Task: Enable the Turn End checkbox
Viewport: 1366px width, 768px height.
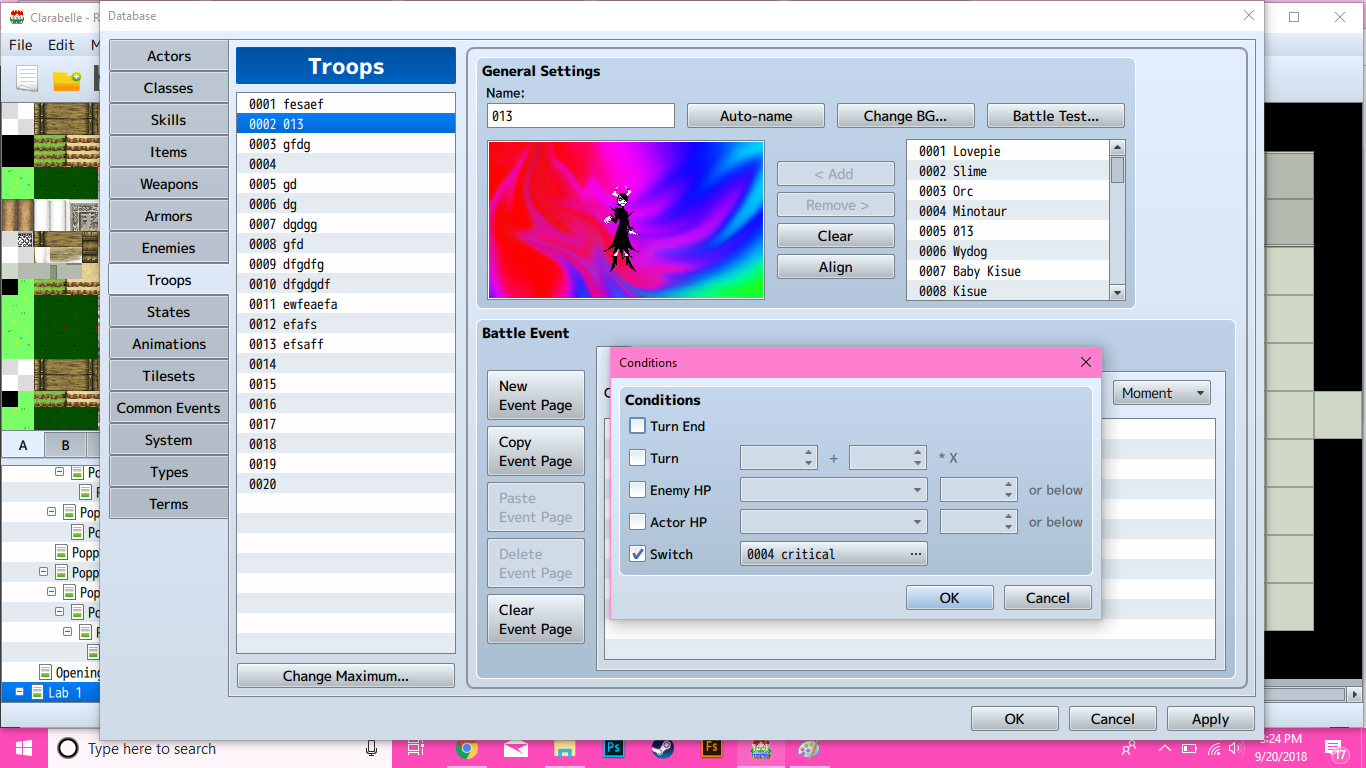Action: pos(638,426)
